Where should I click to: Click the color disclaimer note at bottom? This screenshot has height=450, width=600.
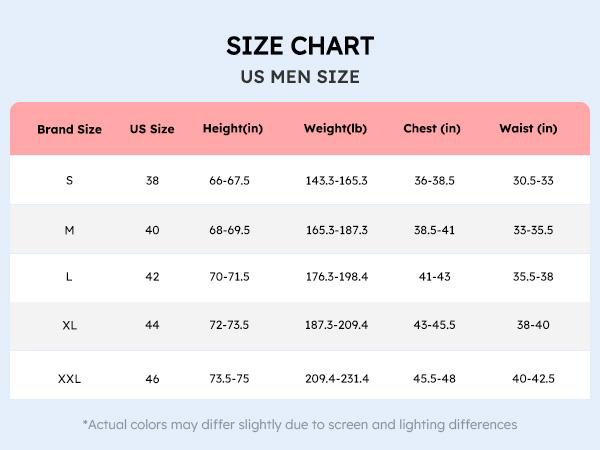pyautogui.click(x=300, y=424)
